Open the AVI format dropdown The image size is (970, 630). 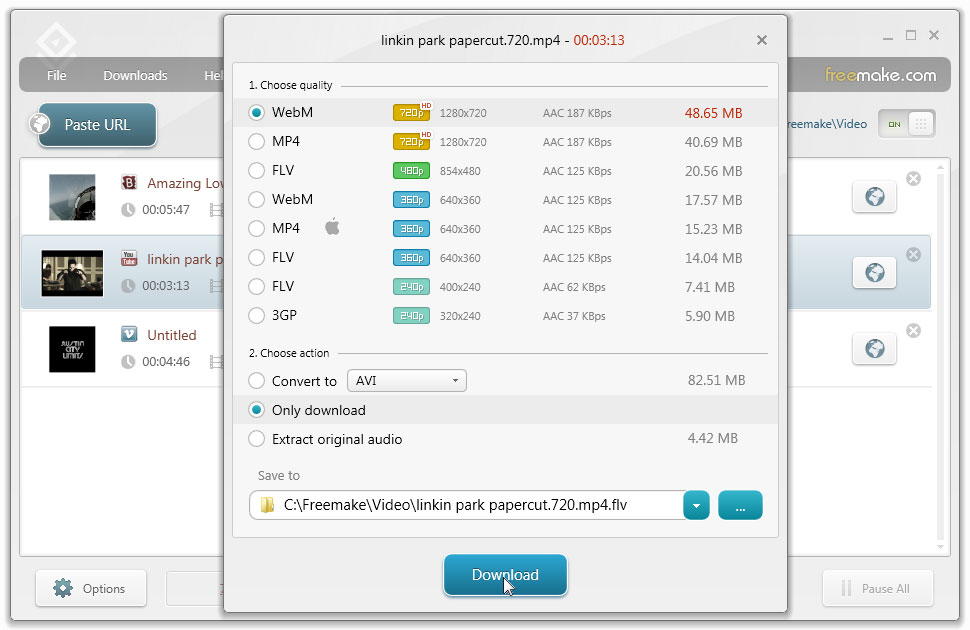coord(406,381)
